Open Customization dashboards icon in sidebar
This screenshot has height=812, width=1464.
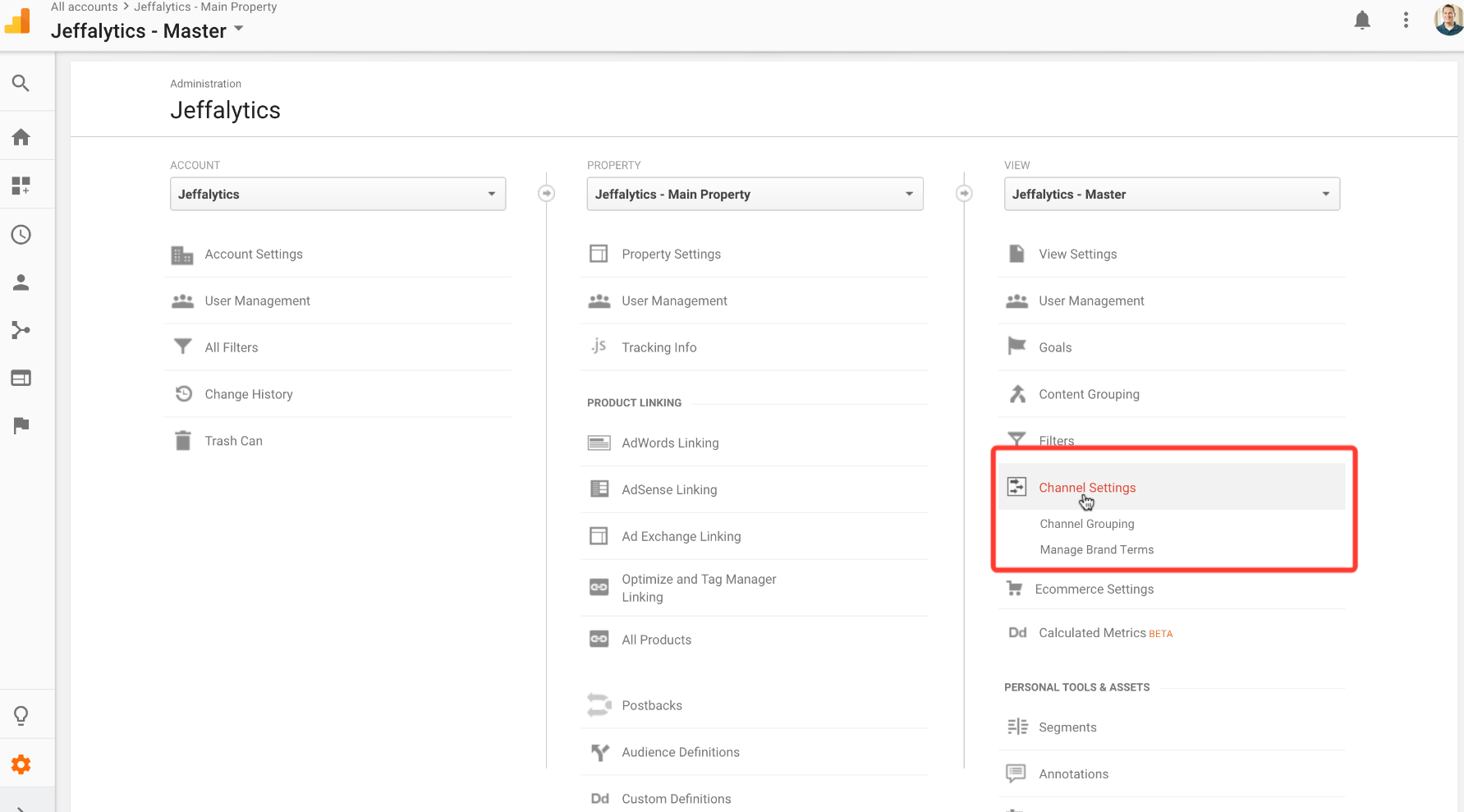[x=21, y=186]
